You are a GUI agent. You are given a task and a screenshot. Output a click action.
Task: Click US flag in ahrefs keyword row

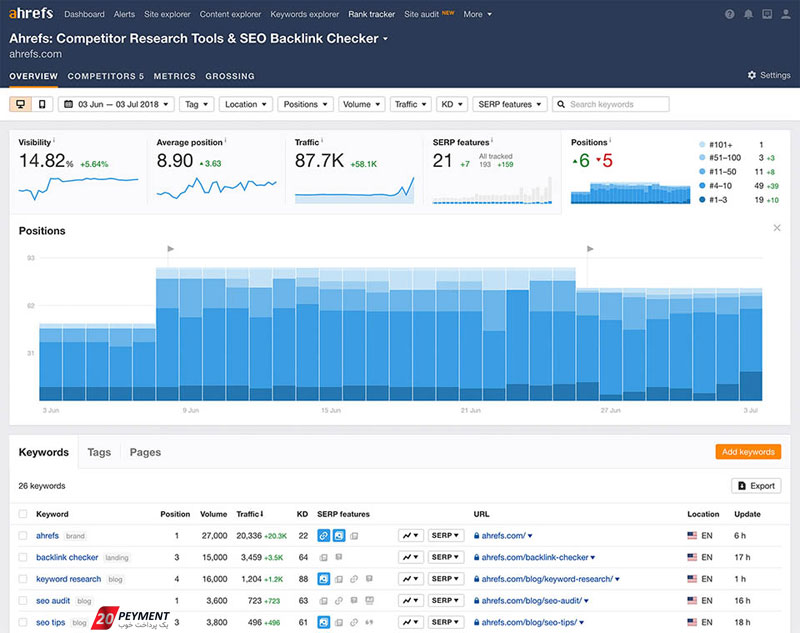[692, 536]
